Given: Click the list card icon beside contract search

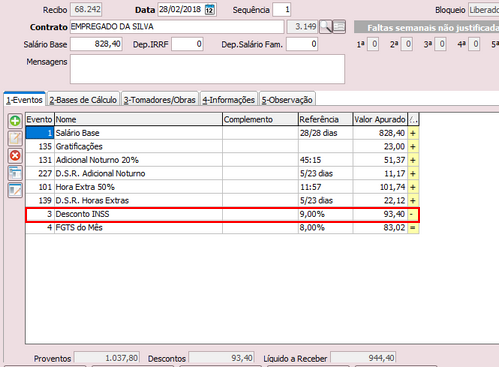Looking at the screenshot, I should (x=339, y=27).
